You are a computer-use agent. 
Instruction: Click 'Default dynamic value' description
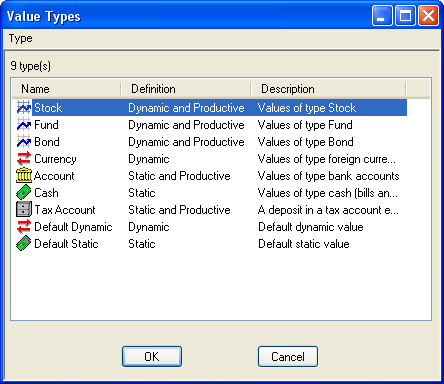[x=311, y=227]
